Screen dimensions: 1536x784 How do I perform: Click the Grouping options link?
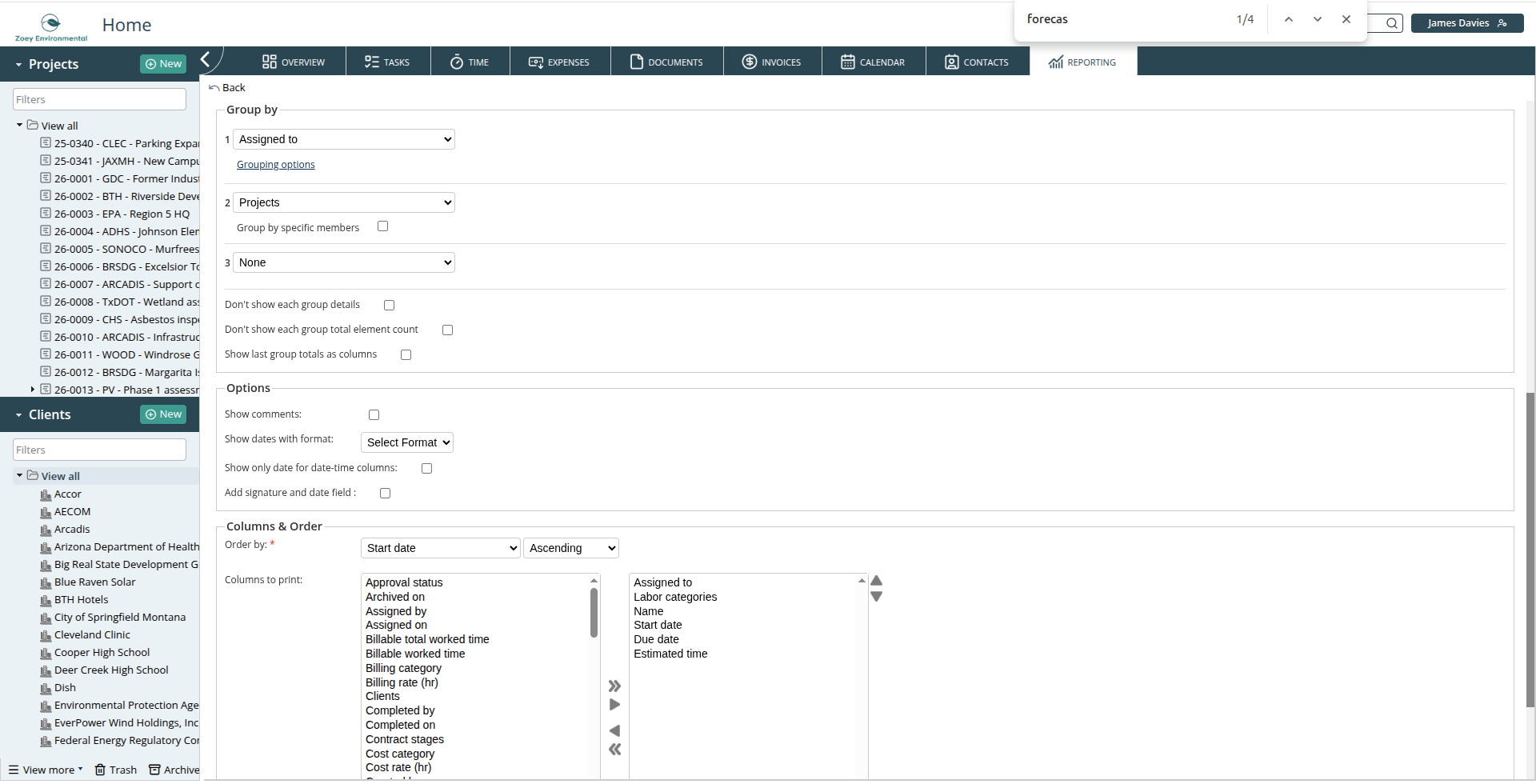click(x=276, y=165)
